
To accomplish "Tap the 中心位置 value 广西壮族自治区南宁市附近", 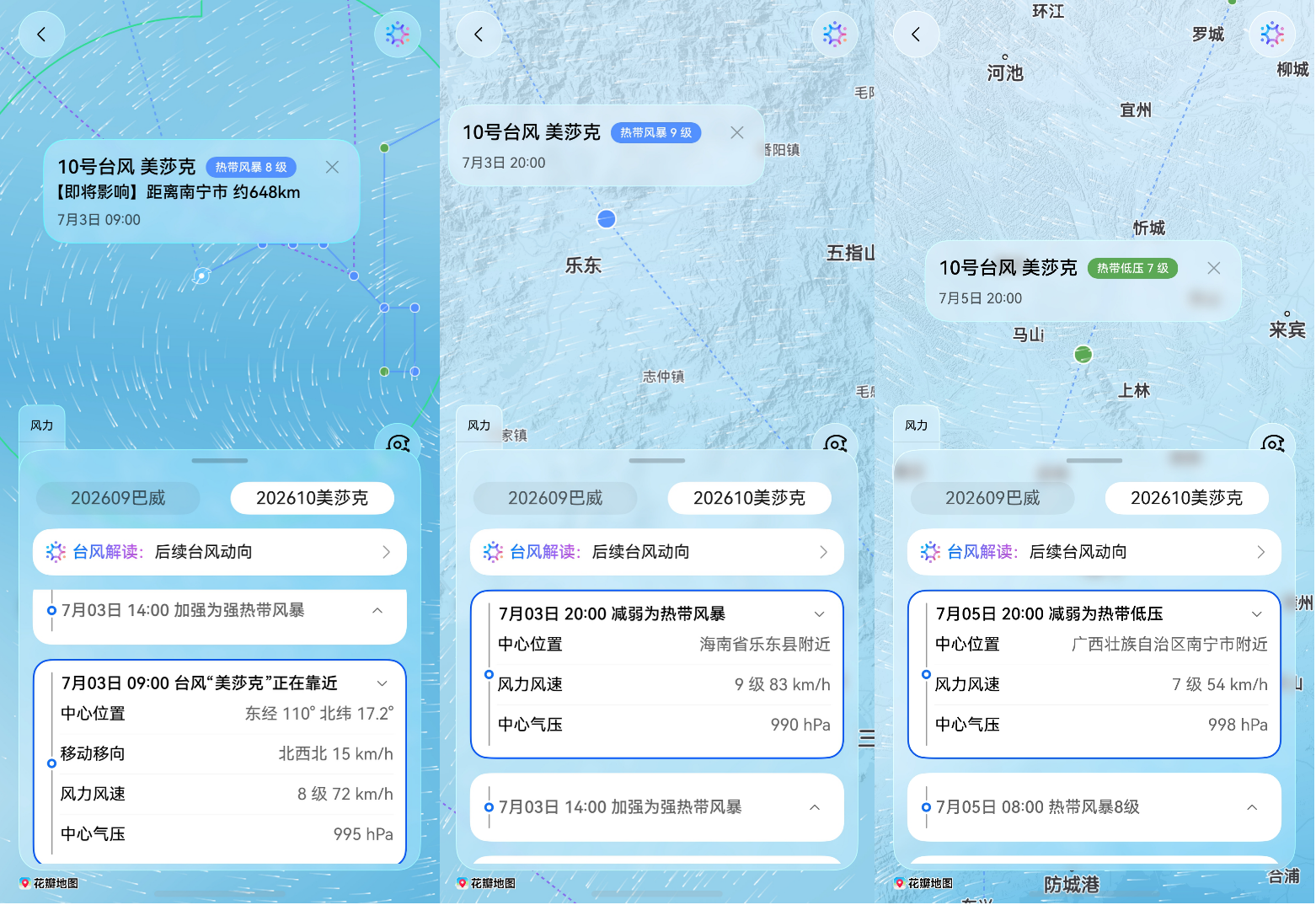I will point(1169,645).
